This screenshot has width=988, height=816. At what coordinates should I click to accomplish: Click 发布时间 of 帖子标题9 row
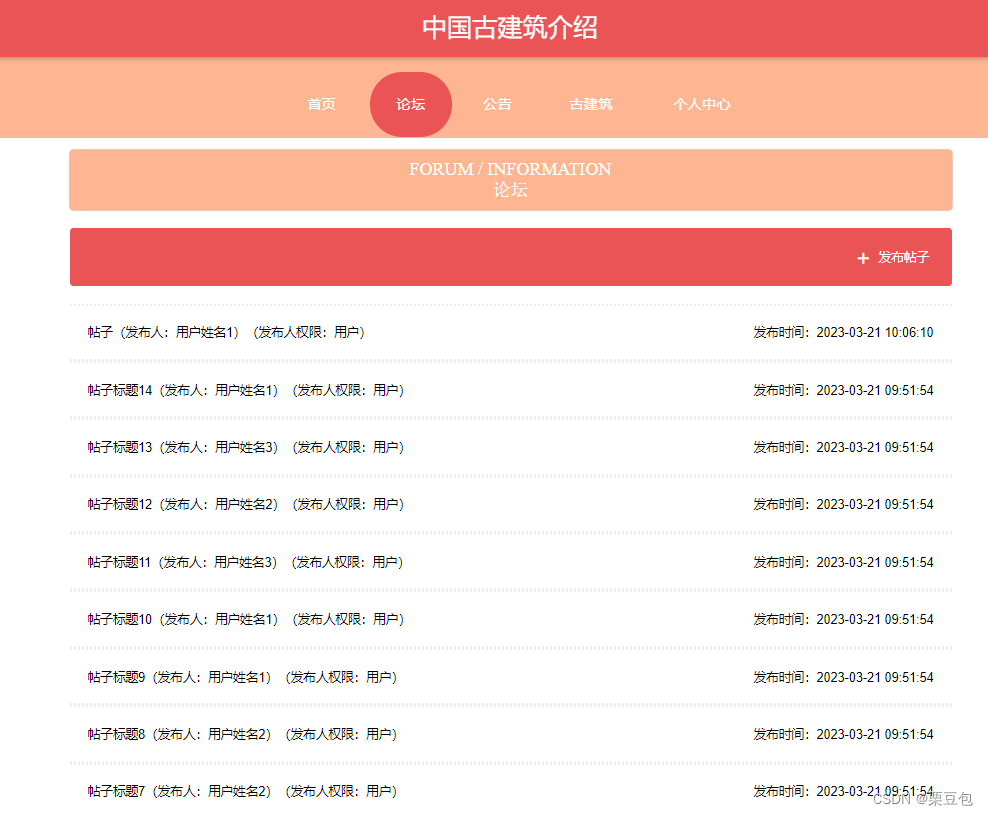pyautogui.click(x=844, y=677)
